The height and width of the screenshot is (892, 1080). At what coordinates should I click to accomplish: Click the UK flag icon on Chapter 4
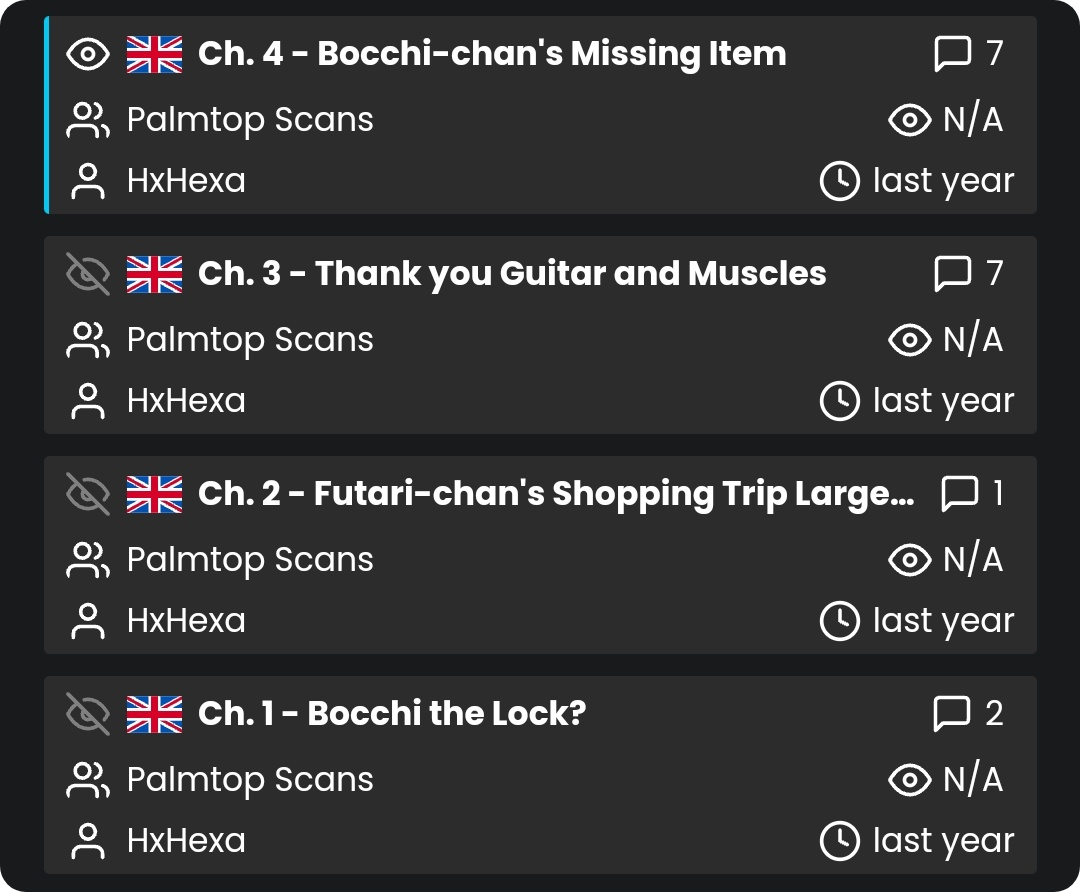pos(154,54)
